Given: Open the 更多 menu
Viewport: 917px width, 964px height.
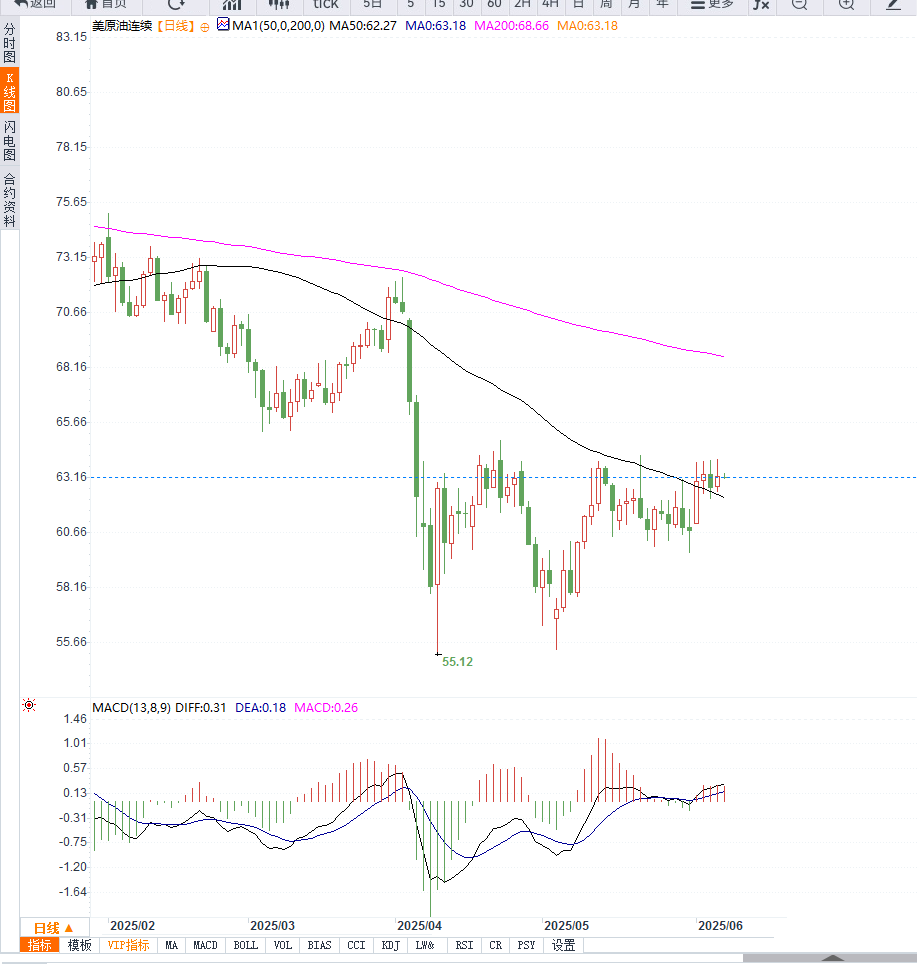Looking at the screenshot, I should coord(712,4).
